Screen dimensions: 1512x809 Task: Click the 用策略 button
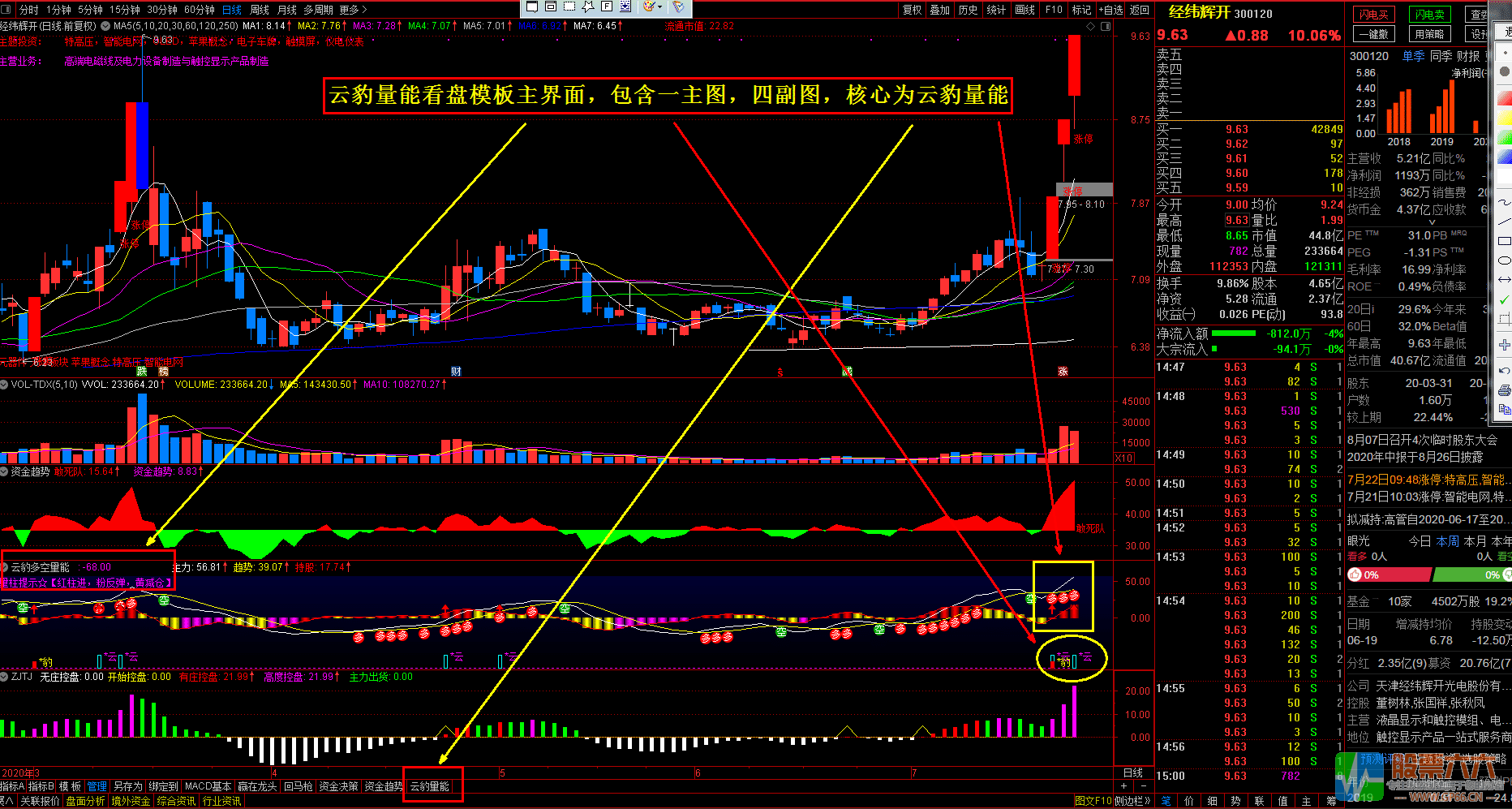point(1429,34)
